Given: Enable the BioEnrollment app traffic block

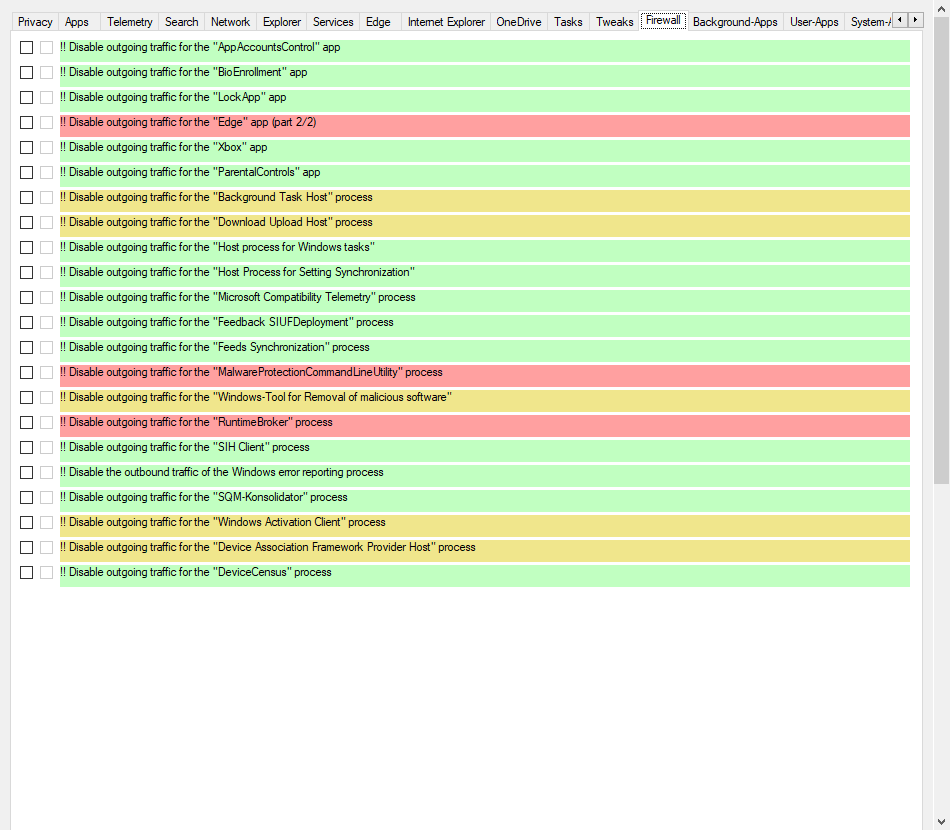Looking at the screenshot, I should (x=27, y=72).
